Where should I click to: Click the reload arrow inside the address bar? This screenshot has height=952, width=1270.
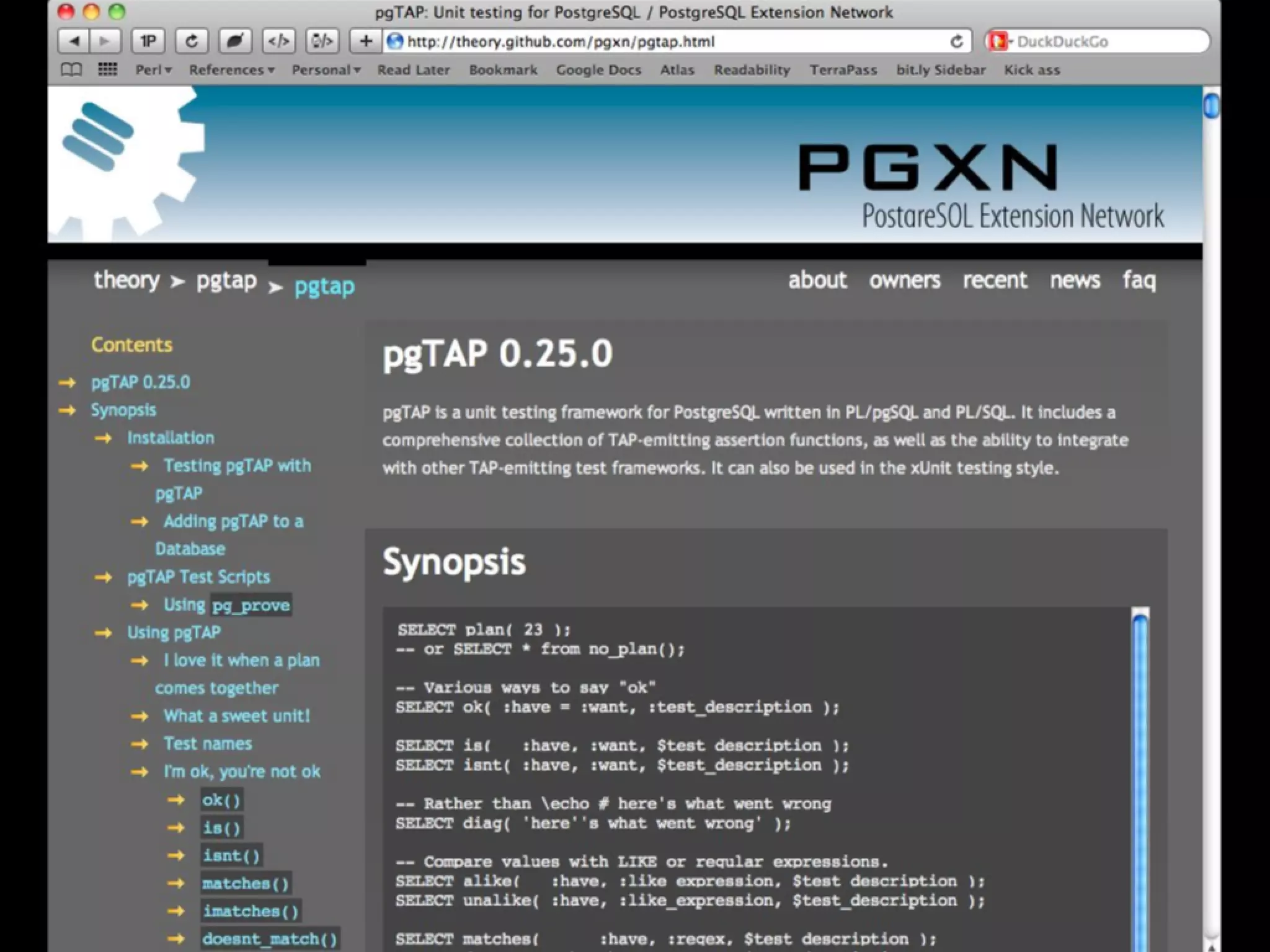(957, 42)
